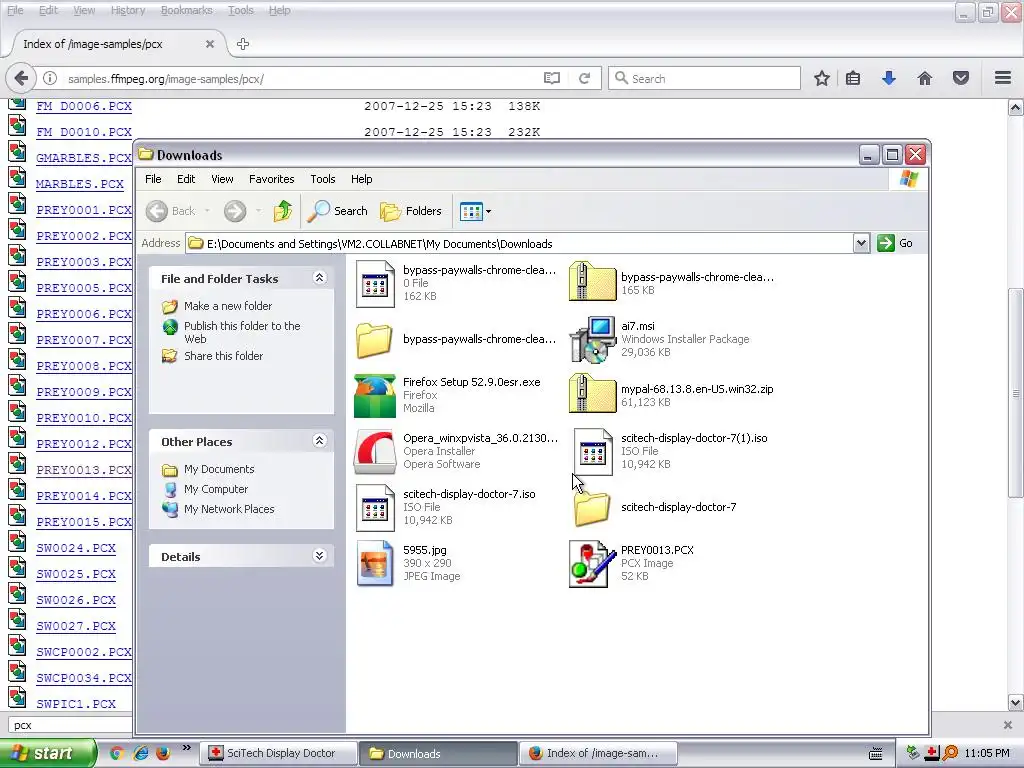Select the bypass-paywalls 165 KB zip icon
The width and height of the screenshot is (1024, 768).
pyautogui.click(x=592, y=281)
